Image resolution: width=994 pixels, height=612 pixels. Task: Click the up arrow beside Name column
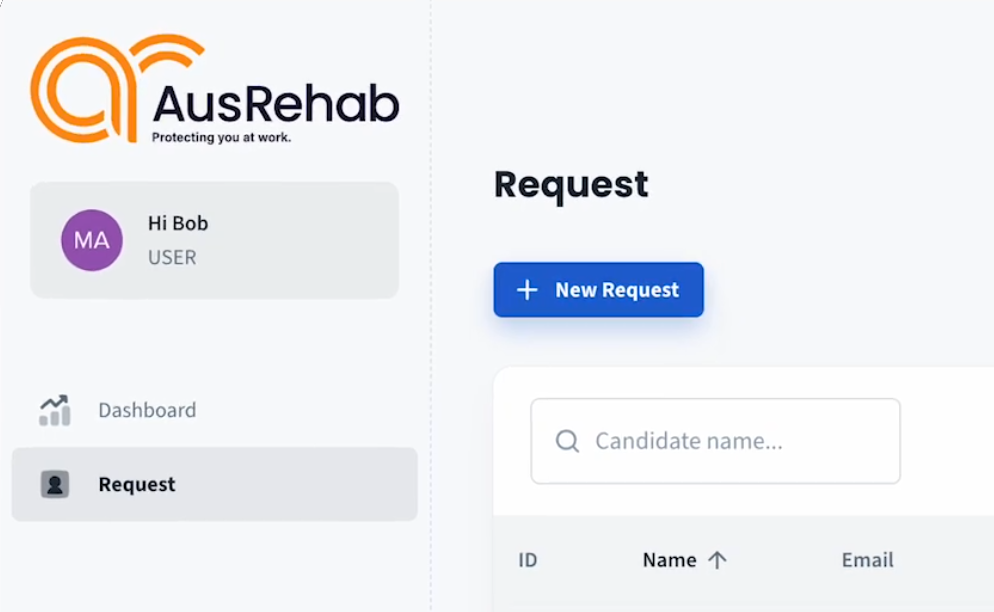[717, 560]
